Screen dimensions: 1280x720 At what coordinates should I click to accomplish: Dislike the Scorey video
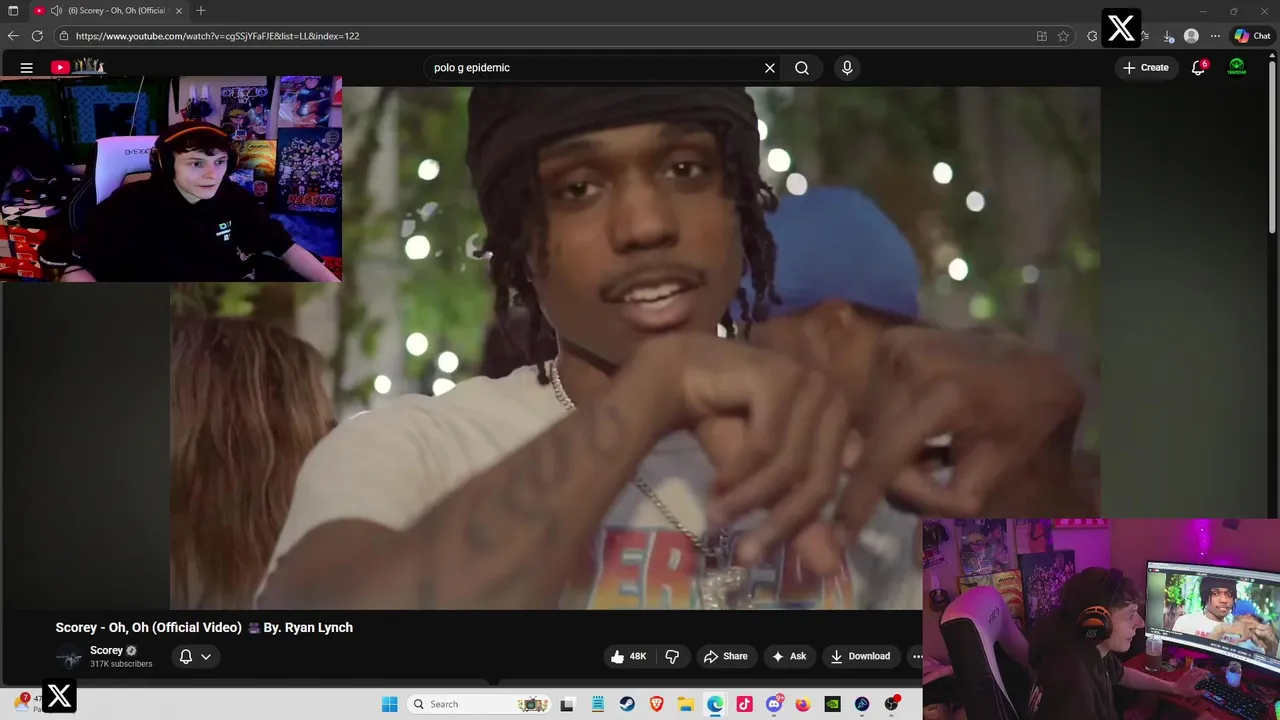tap(672, 657)
